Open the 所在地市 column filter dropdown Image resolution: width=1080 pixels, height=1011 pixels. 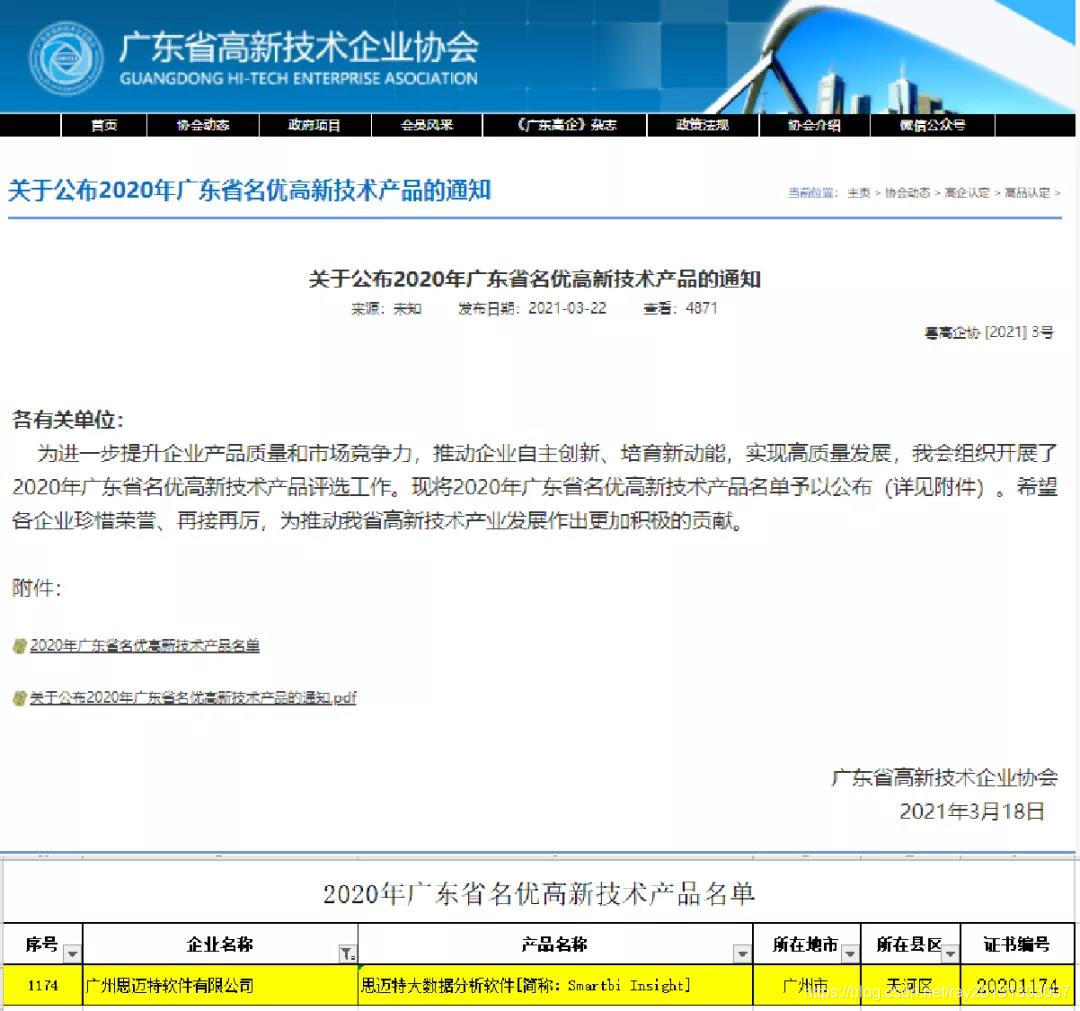click(851, 954)
